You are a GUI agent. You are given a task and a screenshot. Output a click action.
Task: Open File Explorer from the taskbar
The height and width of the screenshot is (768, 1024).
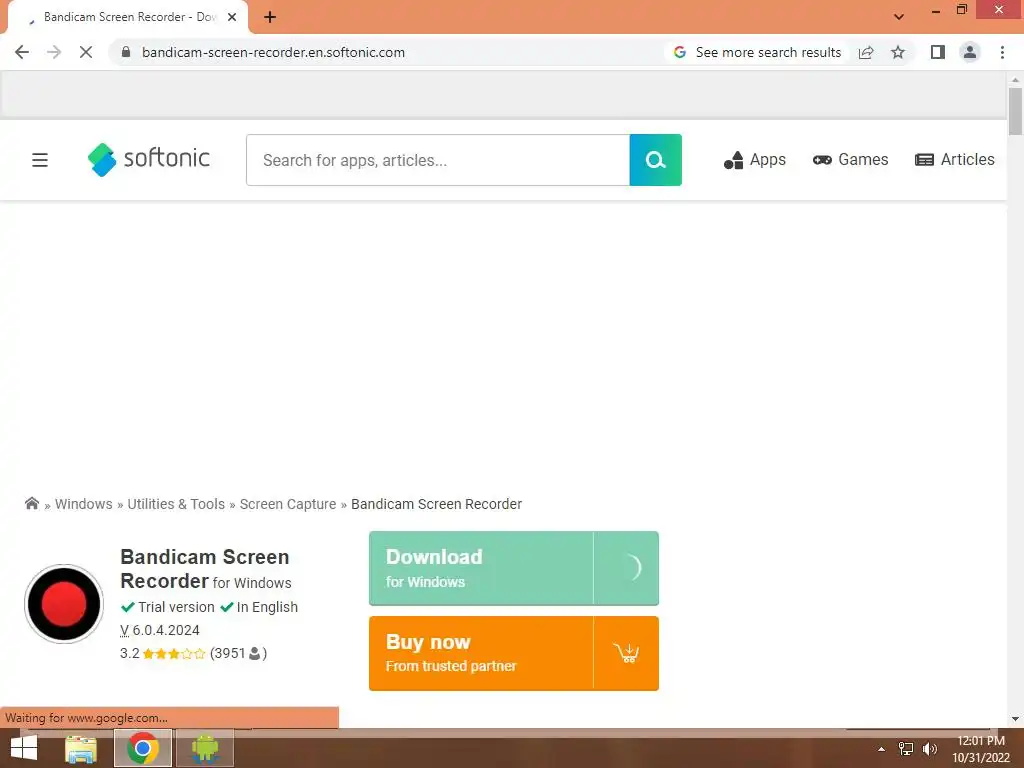[x=81, y=748]
